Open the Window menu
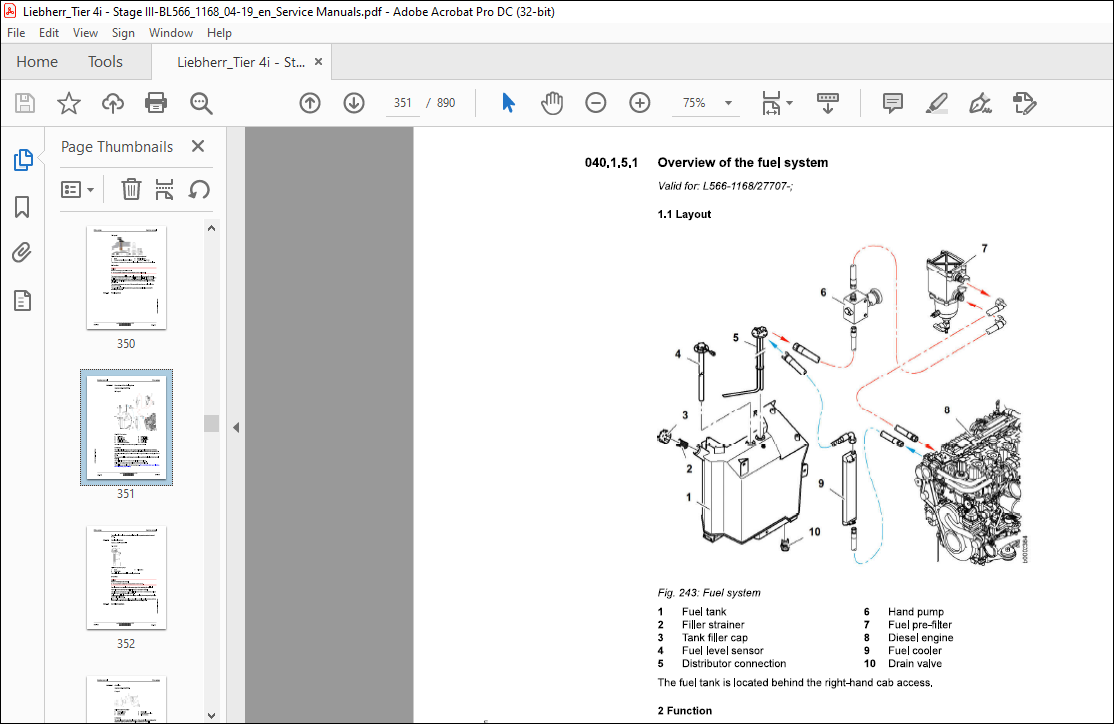The height and width of the screenshot is (724, 1114). [171, 33]
